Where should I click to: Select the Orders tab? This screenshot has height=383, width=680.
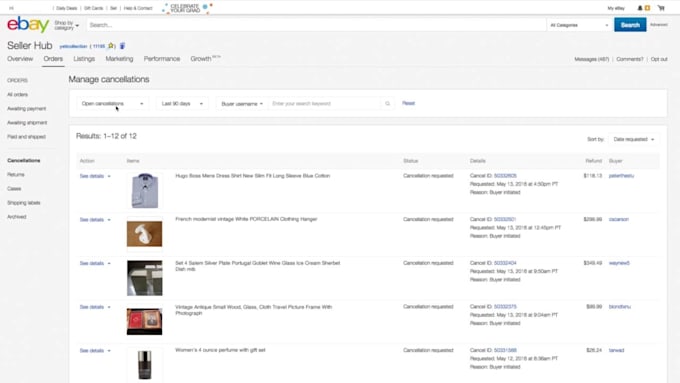coord(53,59)
